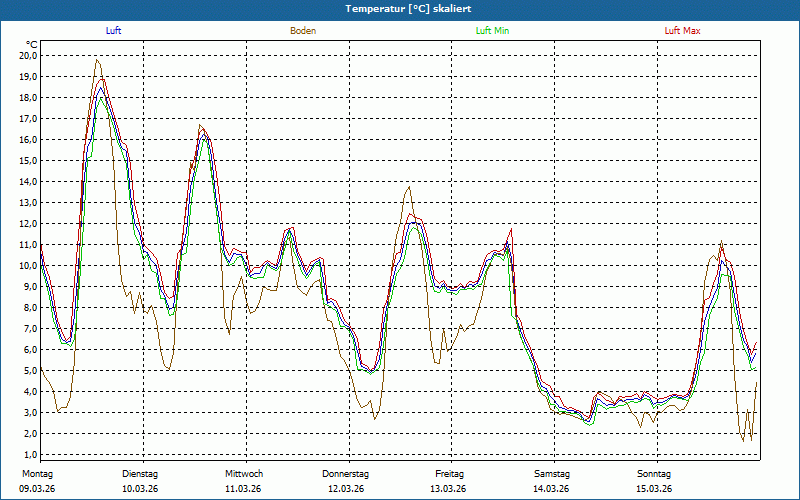Click the 'Temperatur [°C] skaliert' chart title
The height and width of the screenshot is (500, 800).
click(400, 9)
